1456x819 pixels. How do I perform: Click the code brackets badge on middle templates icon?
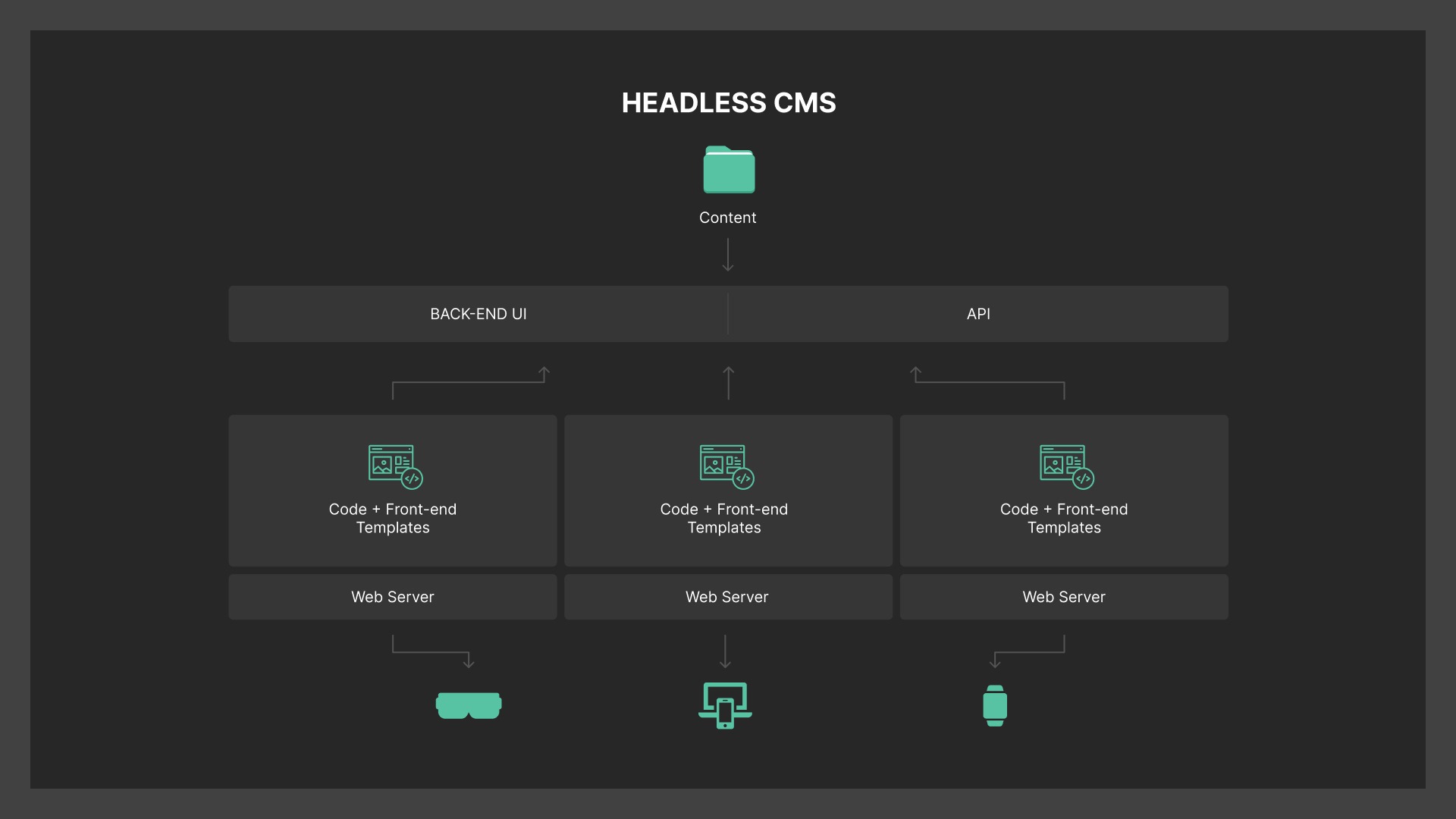pyautogui.click(x=744, y=479)
